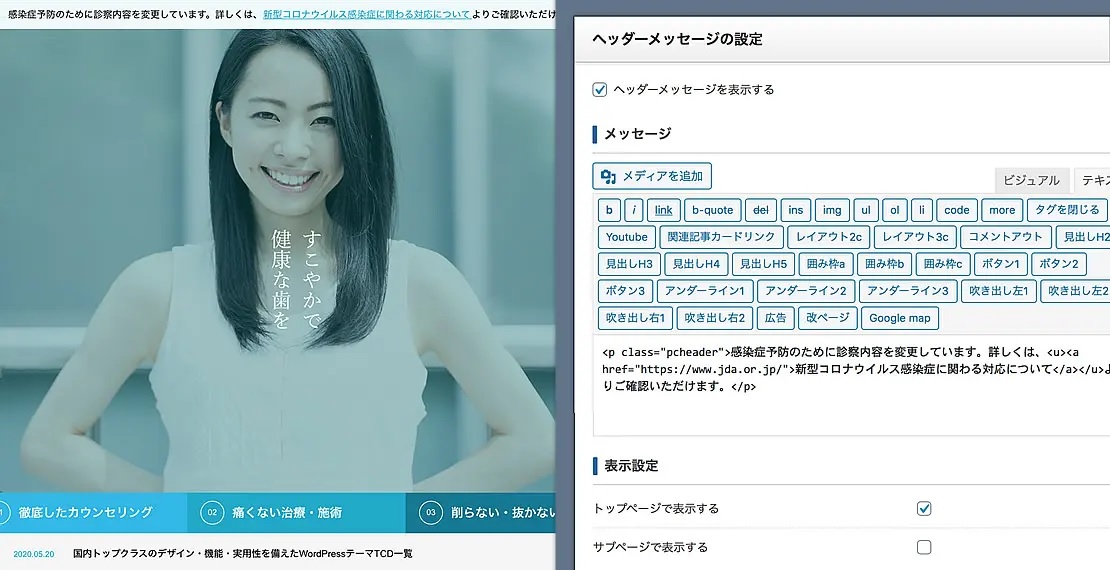Switch to the テキスト editor tab

(1093, 180)
